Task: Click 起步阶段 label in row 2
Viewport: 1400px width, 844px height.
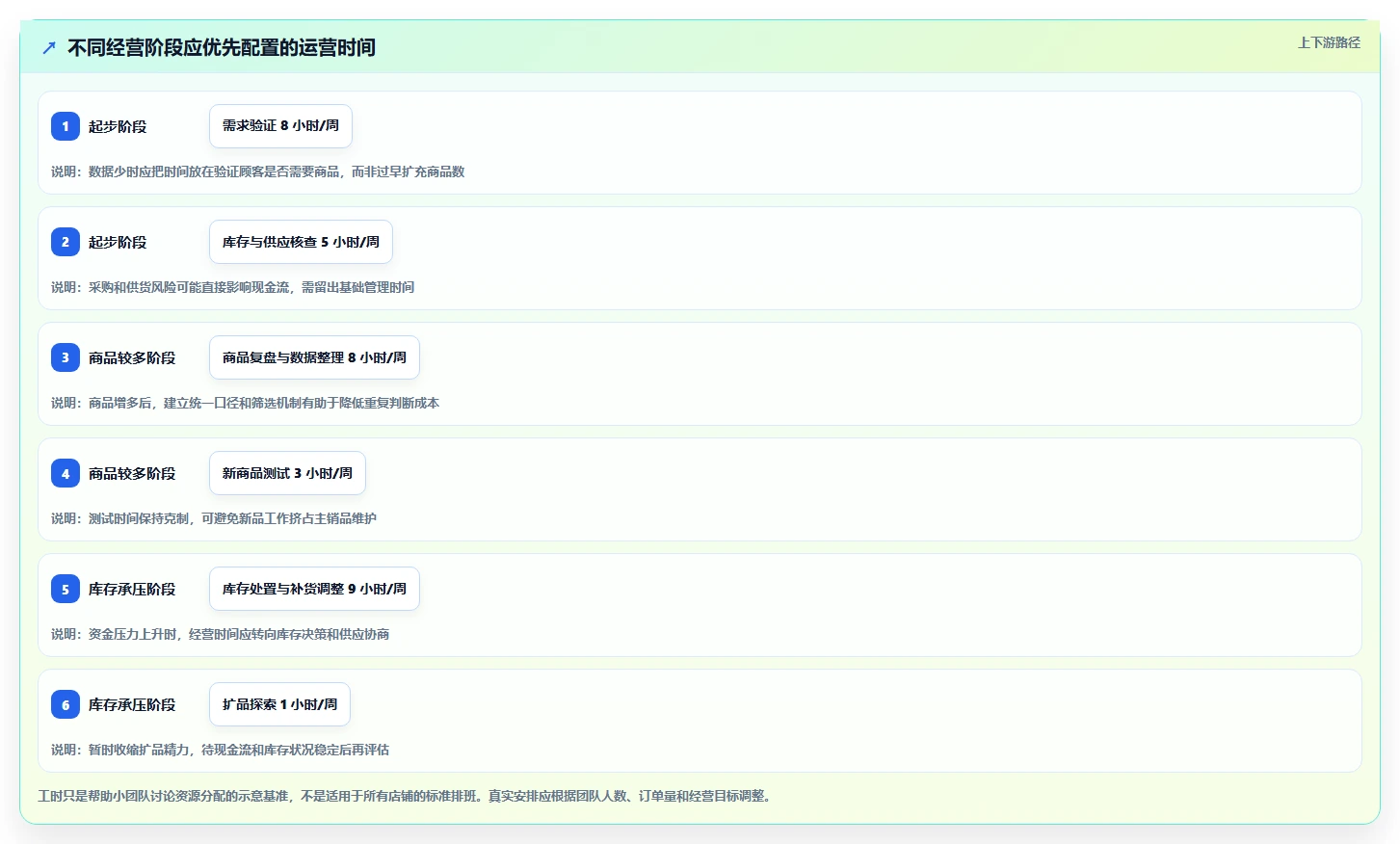Action: click(118, 242)
